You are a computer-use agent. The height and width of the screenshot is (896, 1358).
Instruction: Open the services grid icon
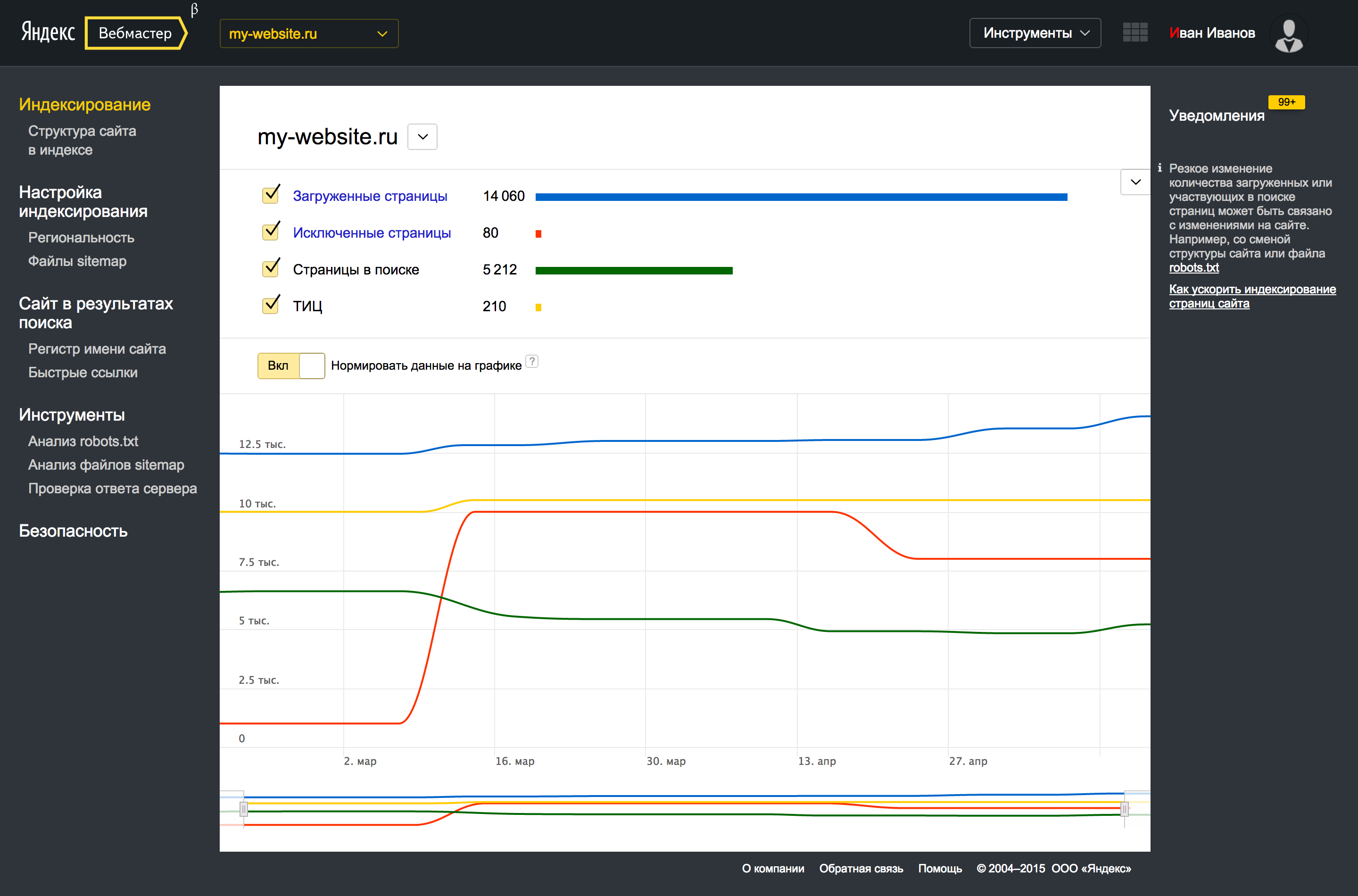pos(1134,33)
